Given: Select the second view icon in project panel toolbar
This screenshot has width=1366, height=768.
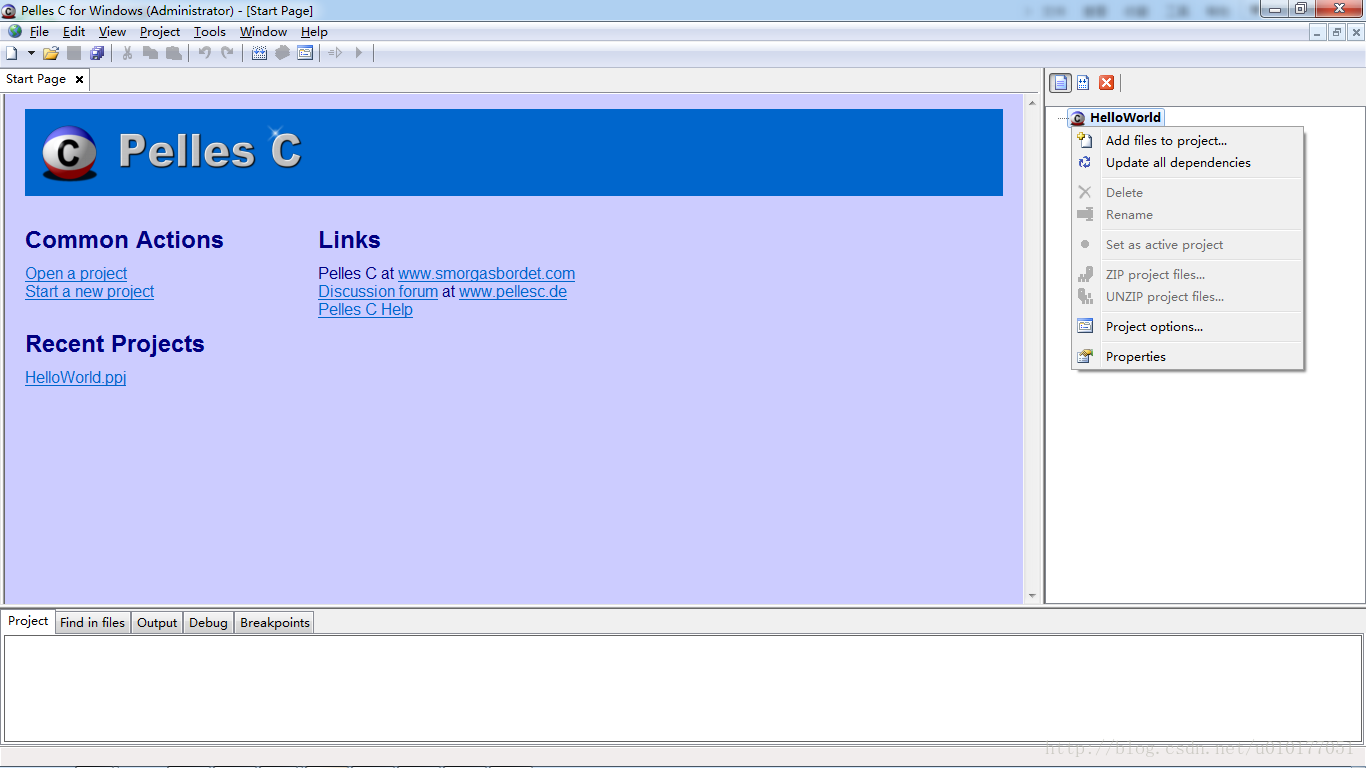Looking at the screenshot, I should coord(1083,83).
